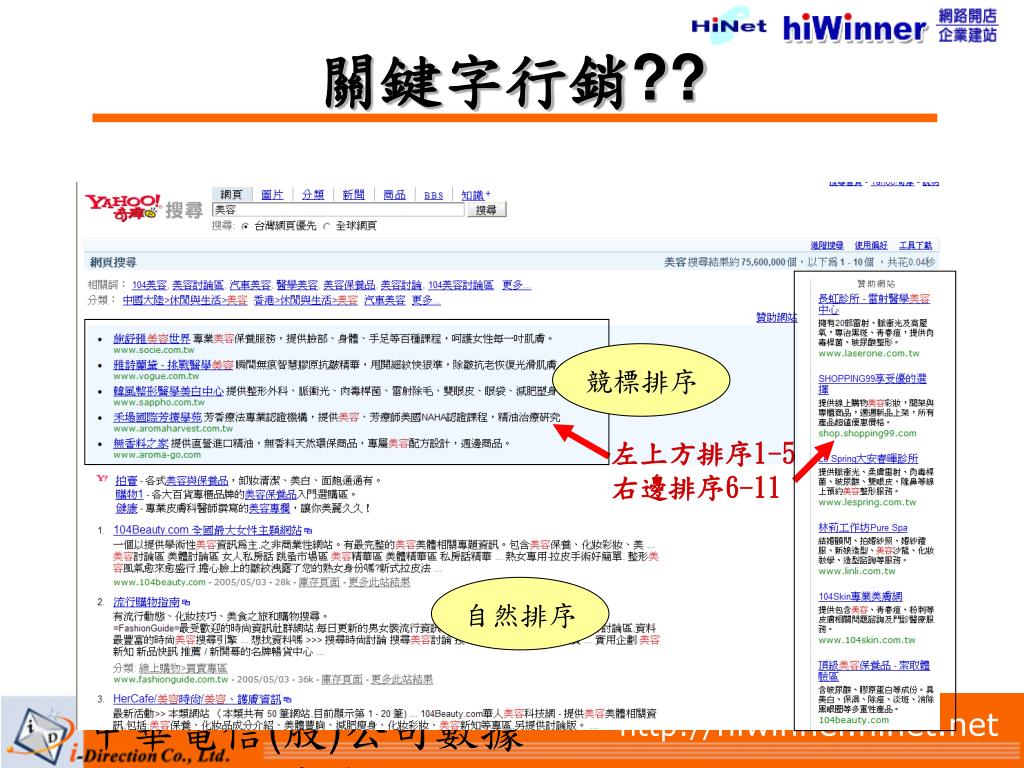1024x768 pixels.
Task: Open 庫存頁面 for fashionguide.com.tw result
Action: (x=342, y=680)
